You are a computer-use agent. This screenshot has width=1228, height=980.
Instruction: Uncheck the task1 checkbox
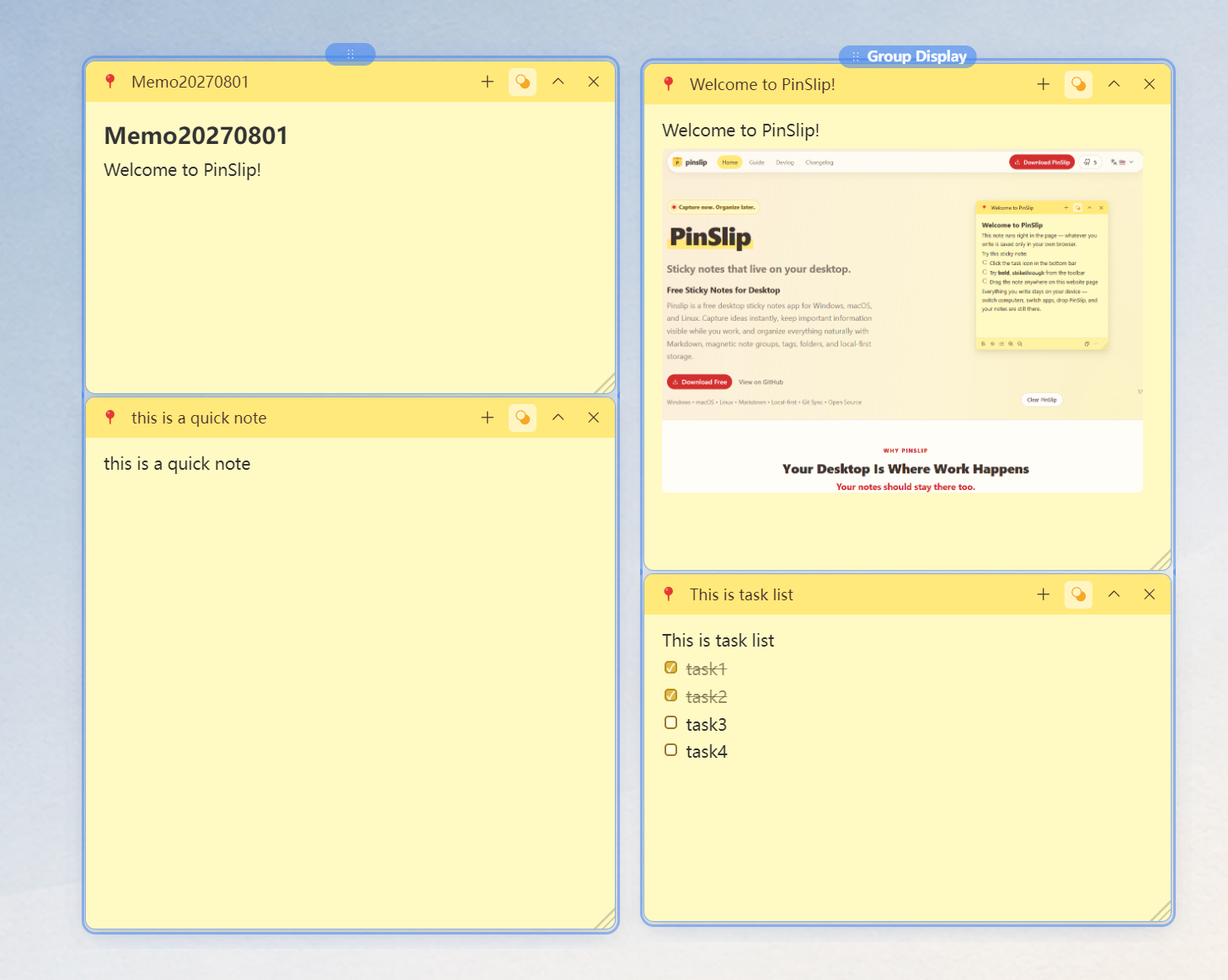670,668
